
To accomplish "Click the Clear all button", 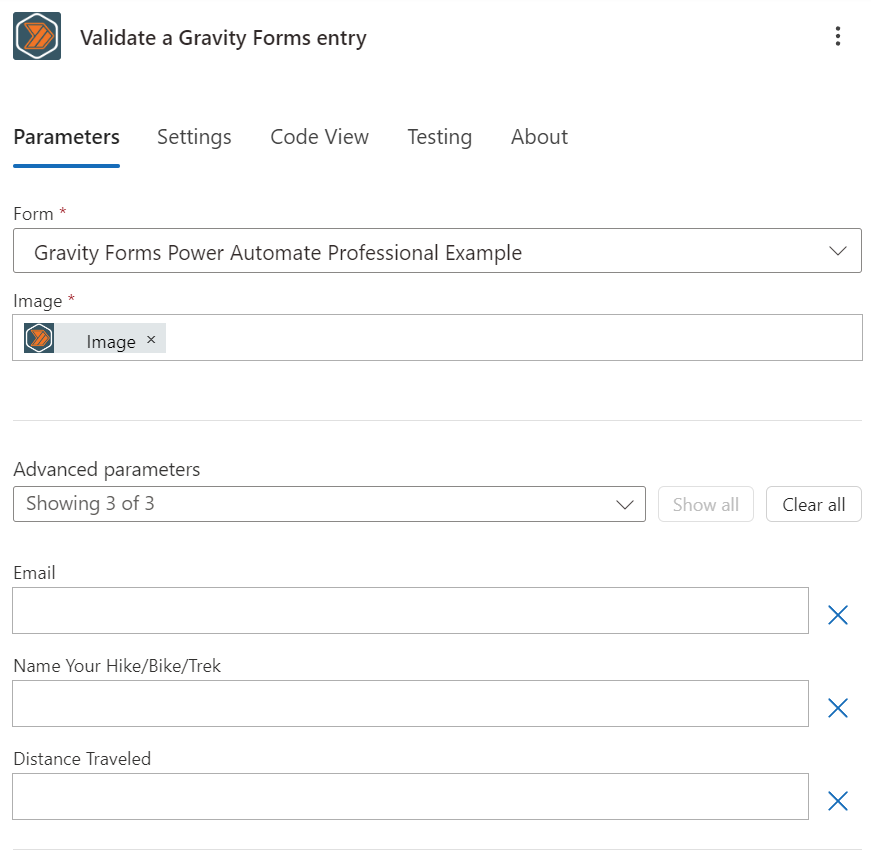I will [814, 504].
